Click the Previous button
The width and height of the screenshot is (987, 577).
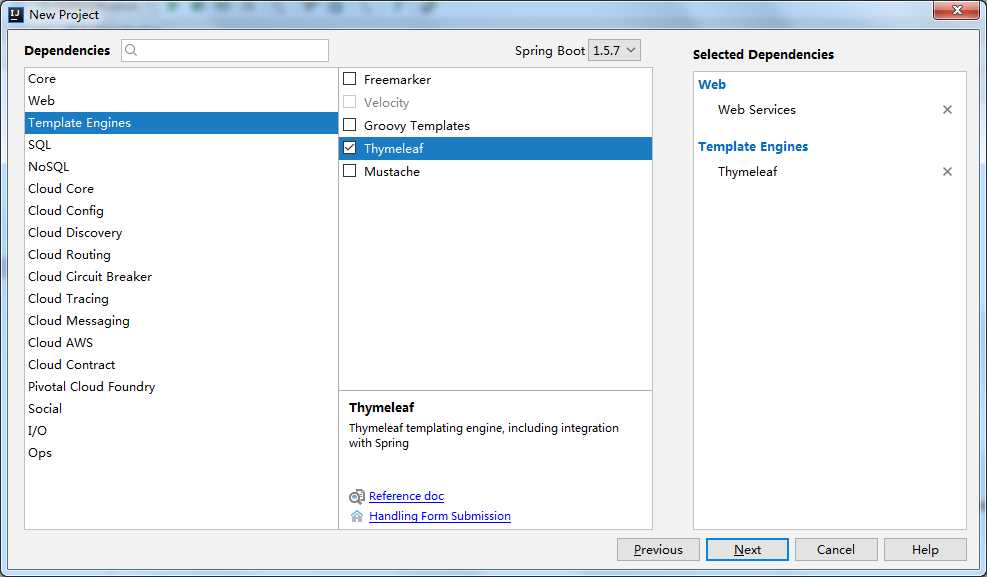pyautogui.click(x=658, y=549)
